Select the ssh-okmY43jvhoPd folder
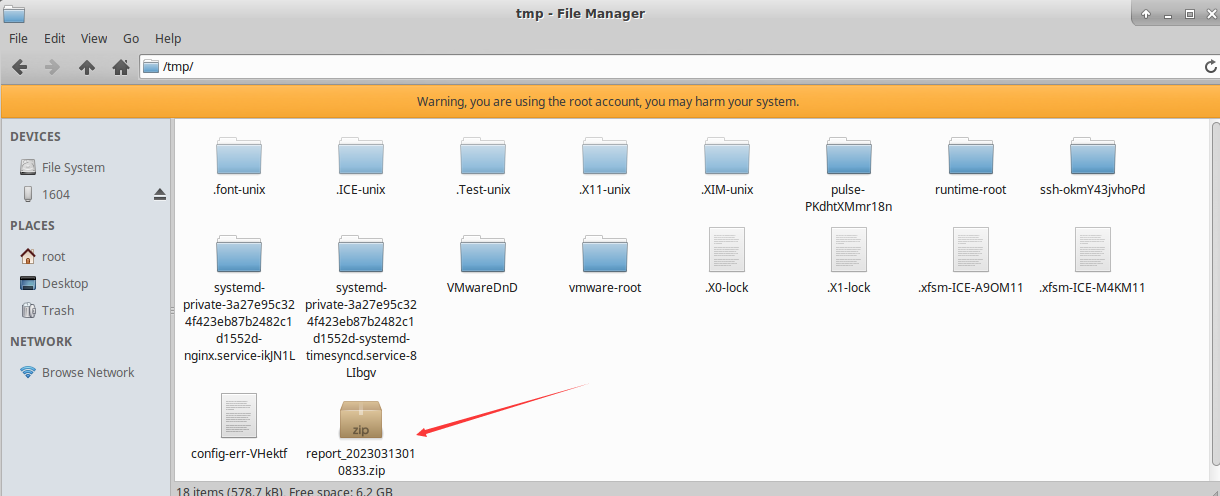This screenshot has height=496, width=1220. point(1092,166)
